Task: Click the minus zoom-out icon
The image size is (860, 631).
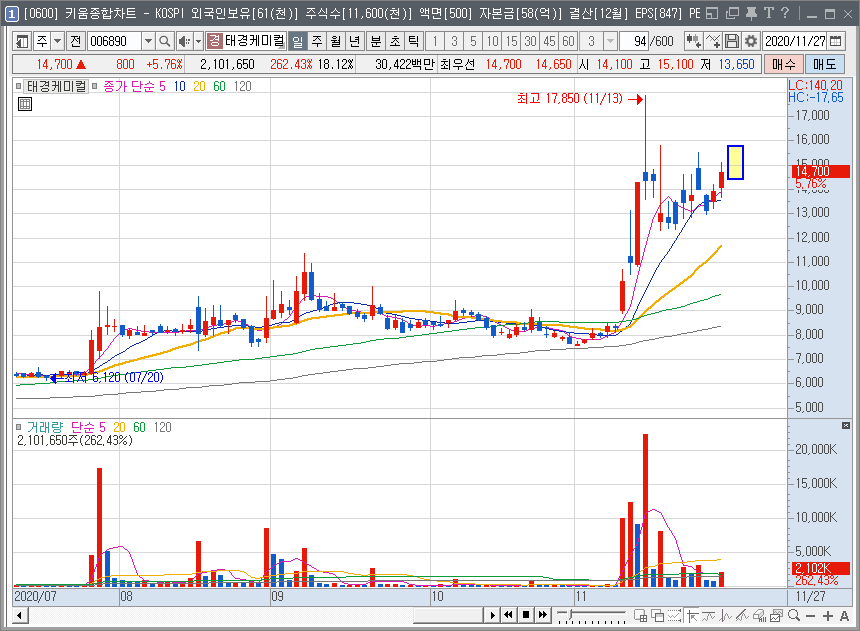Action: (811, 616)
